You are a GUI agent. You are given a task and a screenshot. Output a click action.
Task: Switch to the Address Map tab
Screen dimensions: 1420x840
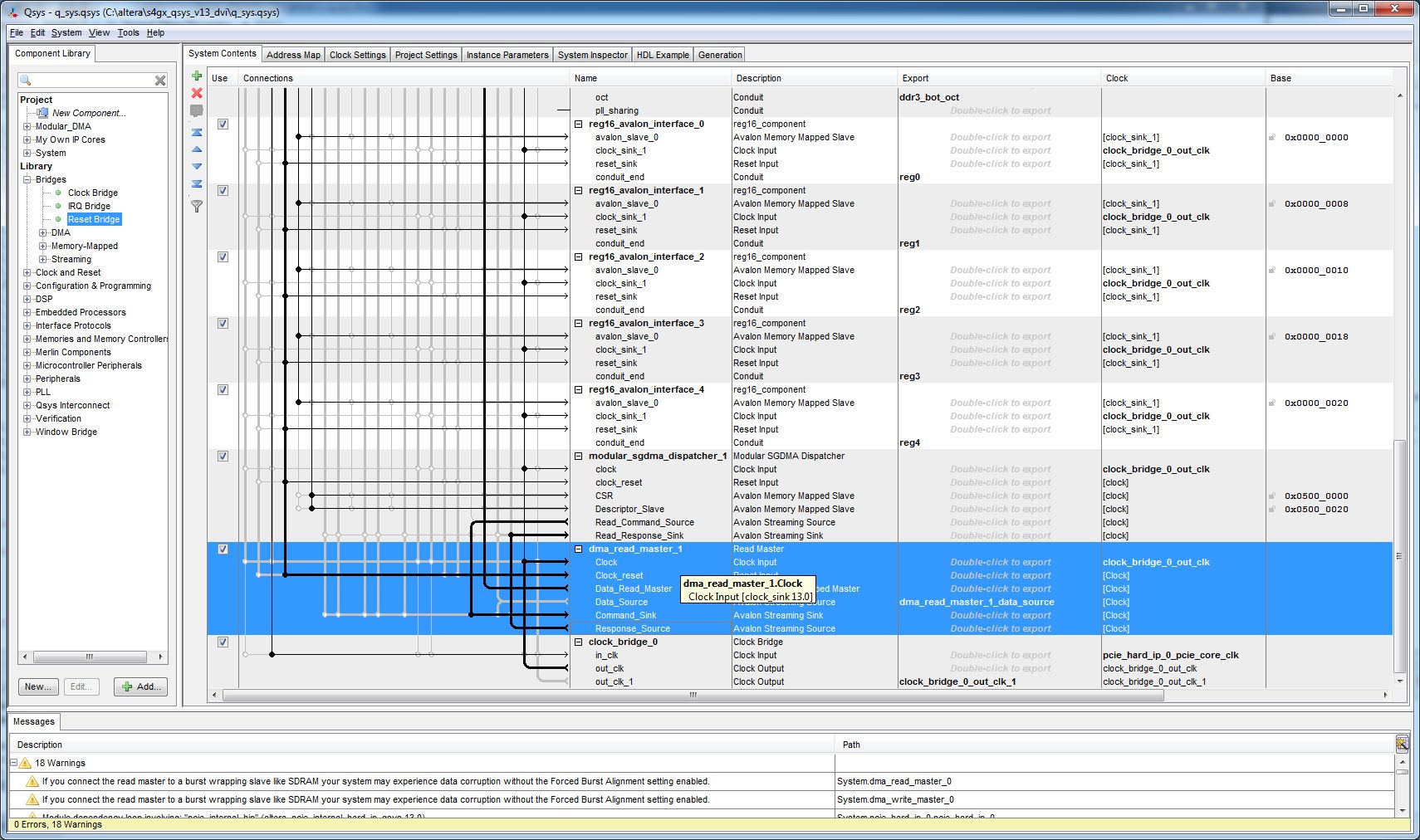click(293, 55)
